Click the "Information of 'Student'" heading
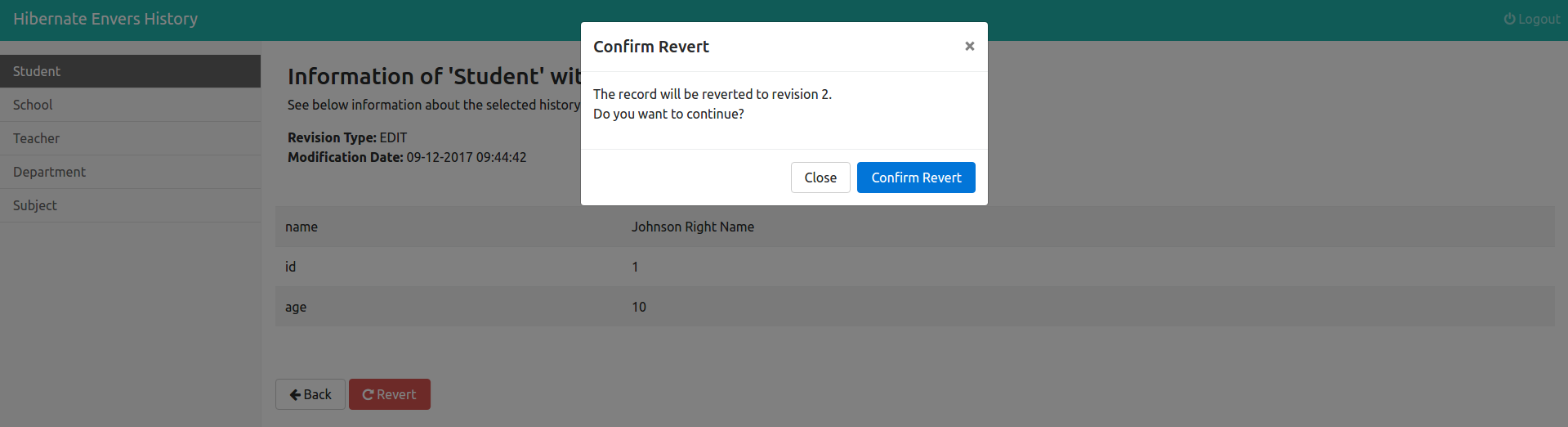 pyautogui.click(x=434, y=76)
